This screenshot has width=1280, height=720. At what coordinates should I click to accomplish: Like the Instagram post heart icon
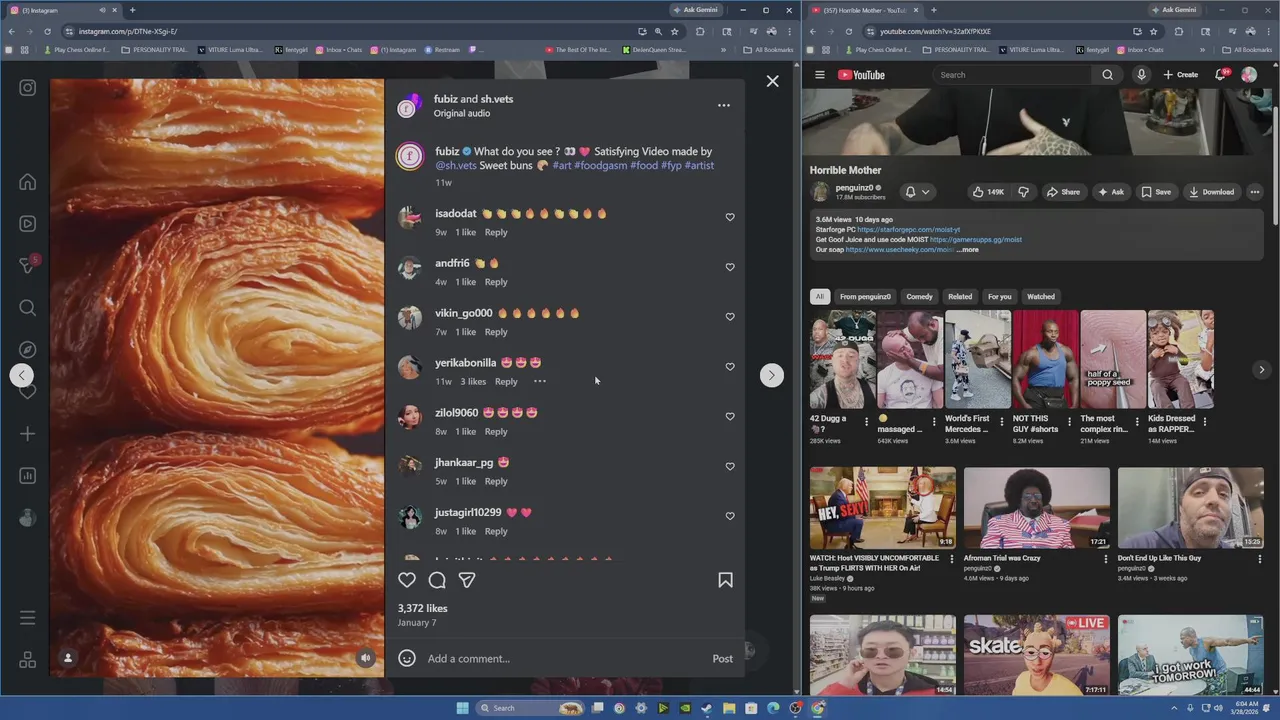click(x=407, y=580)
